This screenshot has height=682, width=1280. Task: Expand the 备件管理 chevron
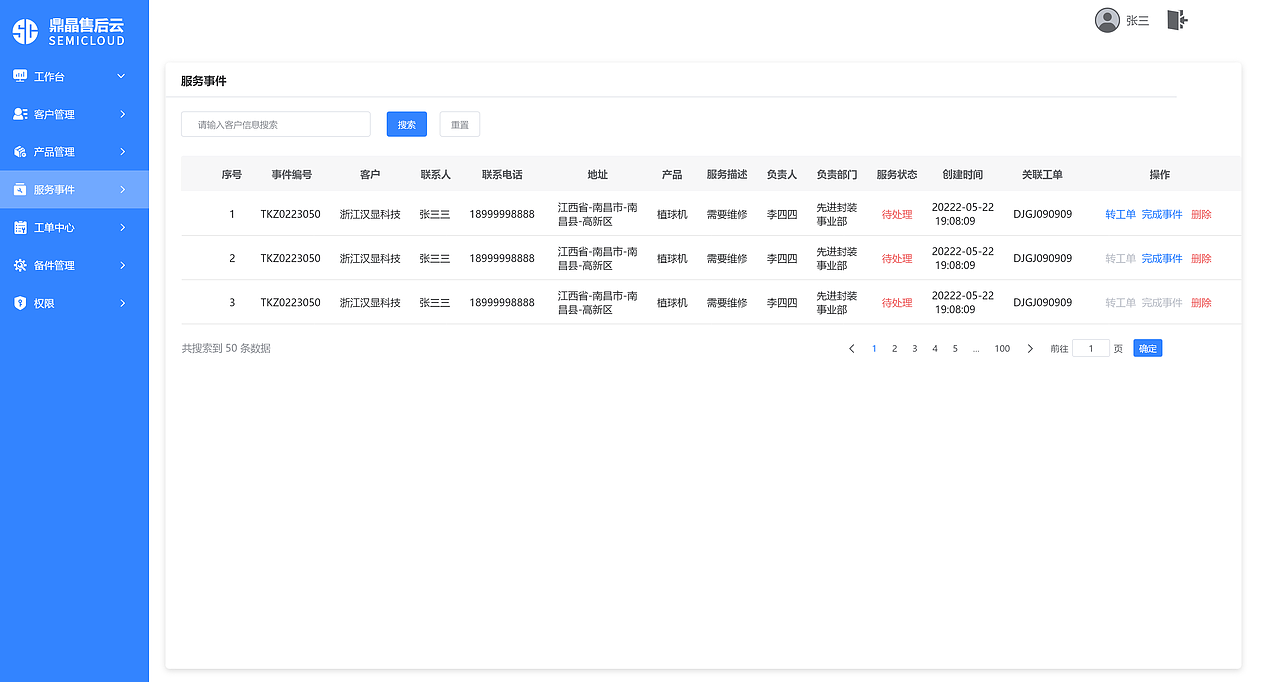(123, 265)
